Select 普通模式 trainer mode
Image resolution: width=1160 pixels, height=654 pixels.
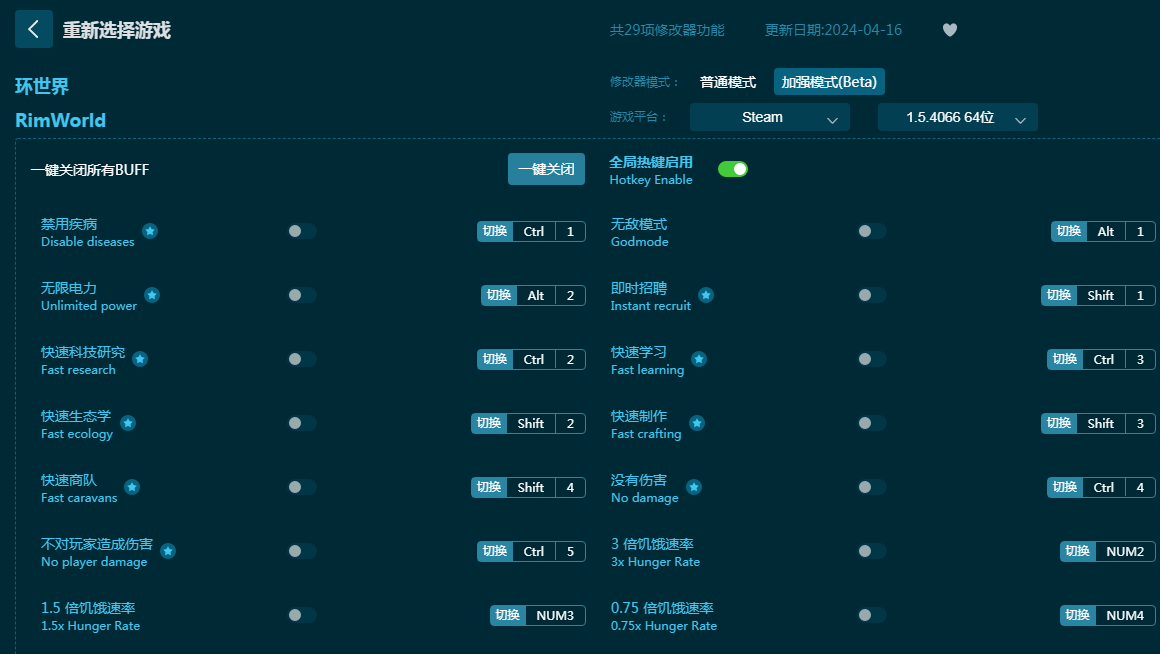tap(728, 82)
